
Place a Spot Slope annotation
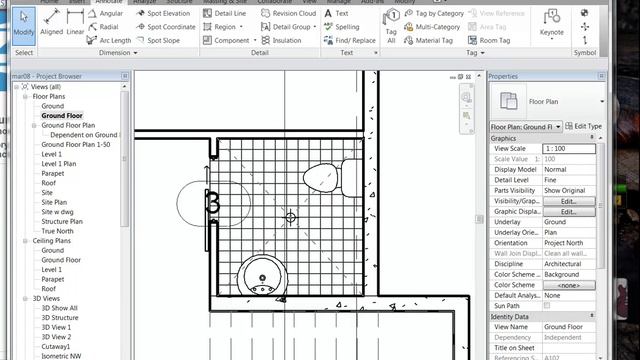[x=158, y=40]
